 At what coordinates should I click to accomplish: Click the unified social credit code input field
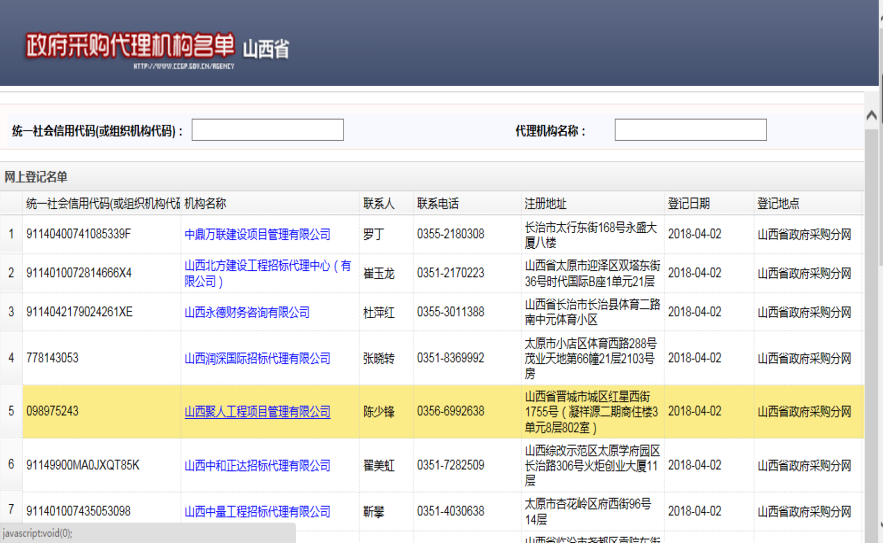click(267, 130)
